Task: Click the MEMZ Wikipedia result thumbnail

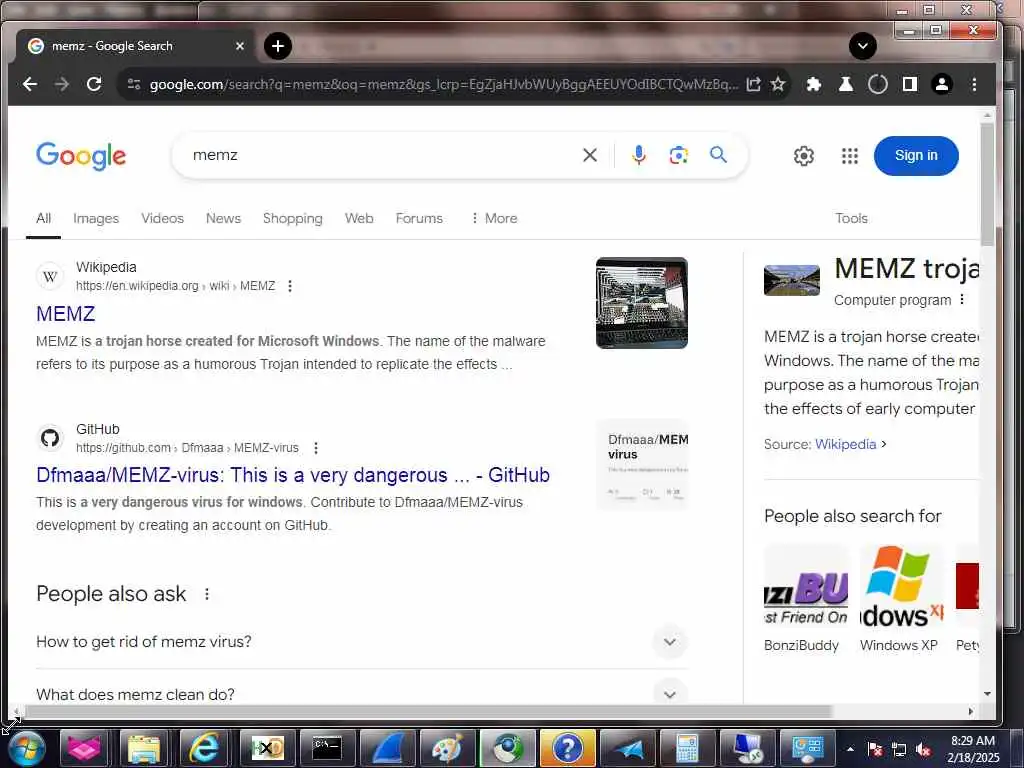Action: 641,303
